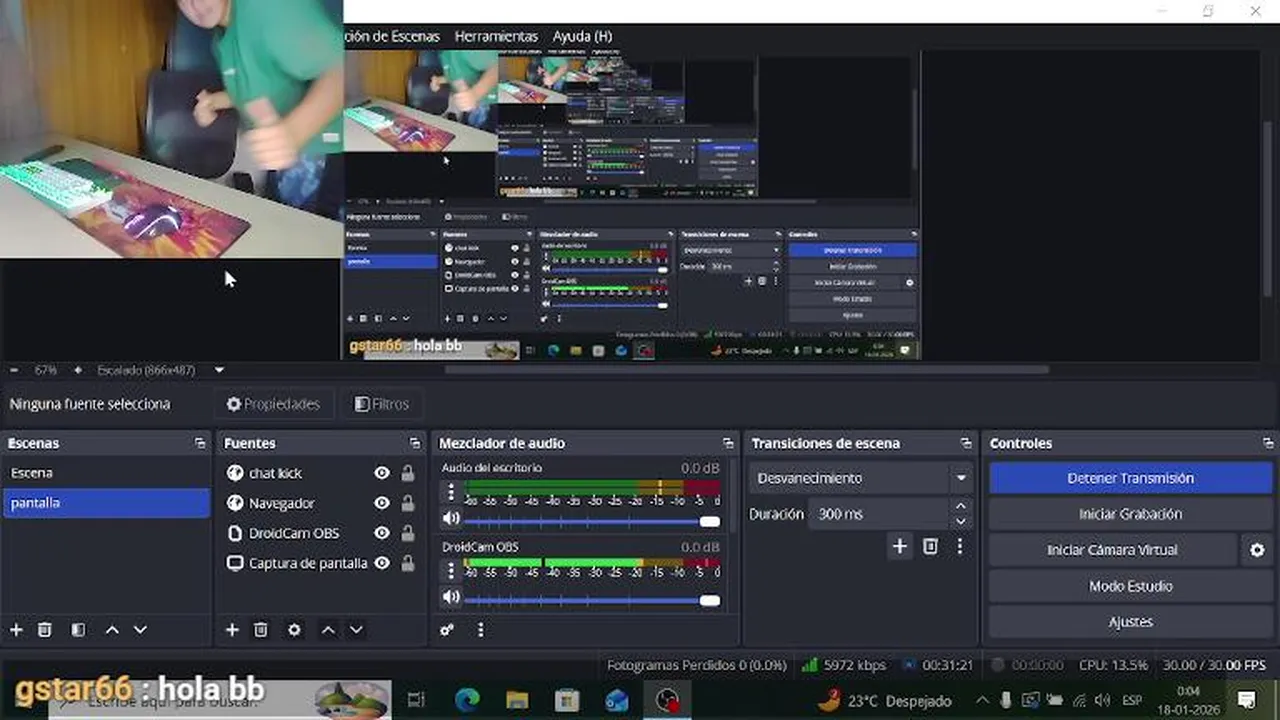Select the pantalla scene

pos(106,503)
